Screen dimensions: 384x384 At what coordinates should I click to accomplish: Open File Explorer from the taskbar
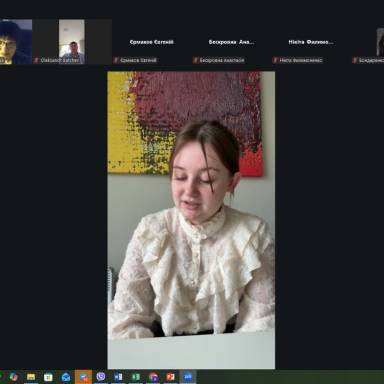[x=31, y=377]
